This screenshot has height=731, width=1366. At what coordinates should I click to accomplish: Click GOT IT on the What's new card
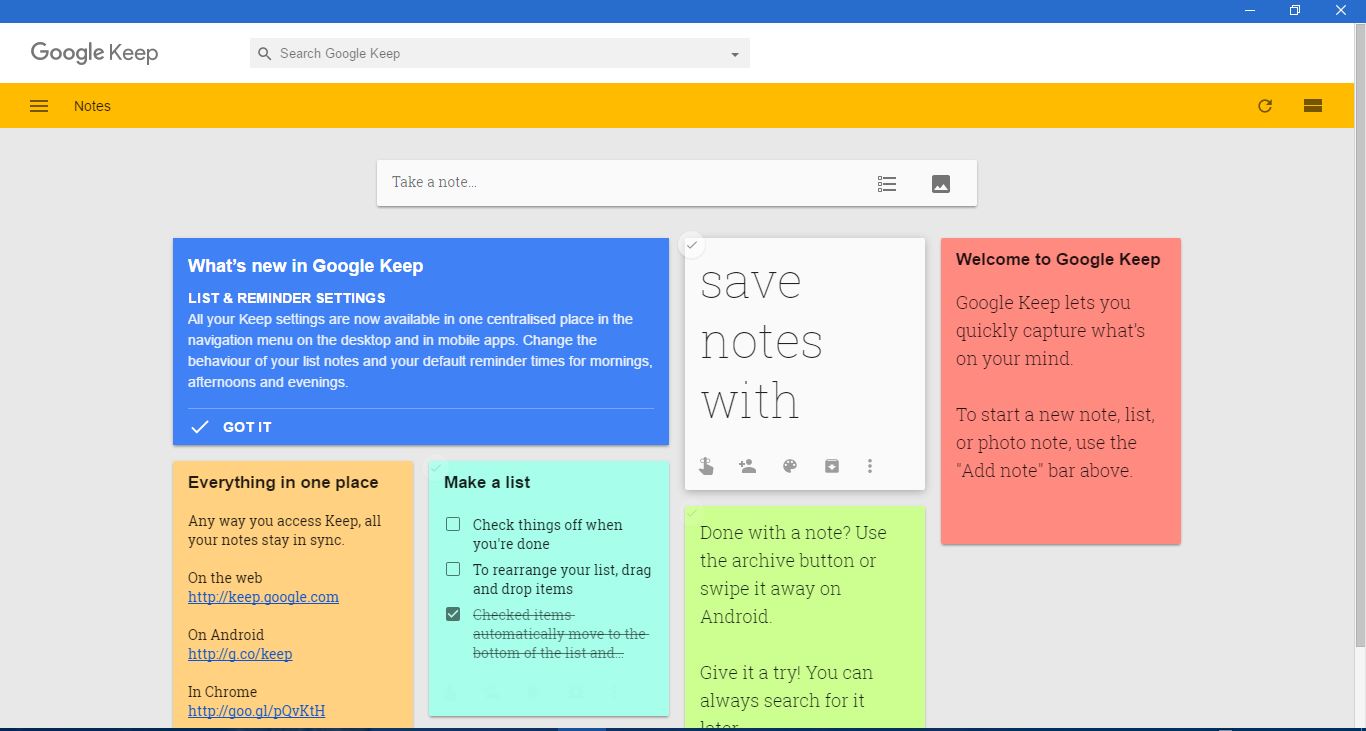click(x=247, y=427)
